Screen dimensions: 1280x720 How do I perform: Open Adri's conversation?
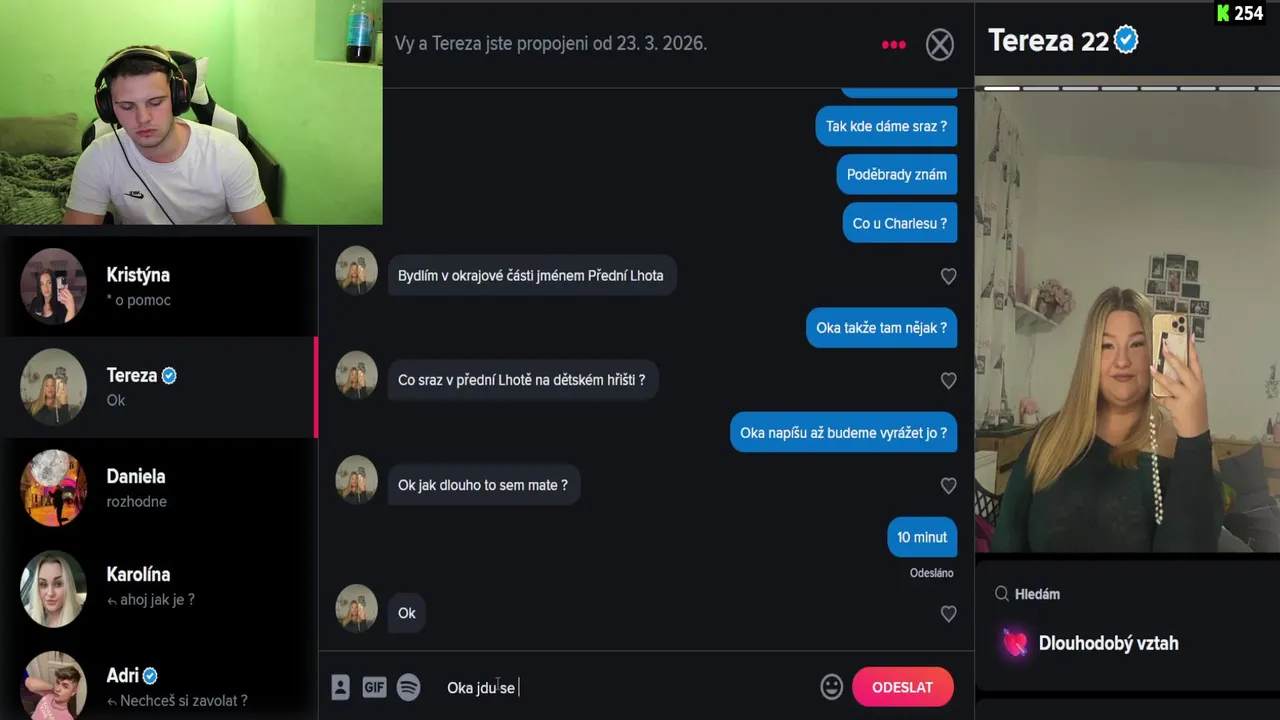(x=159, y=685)
